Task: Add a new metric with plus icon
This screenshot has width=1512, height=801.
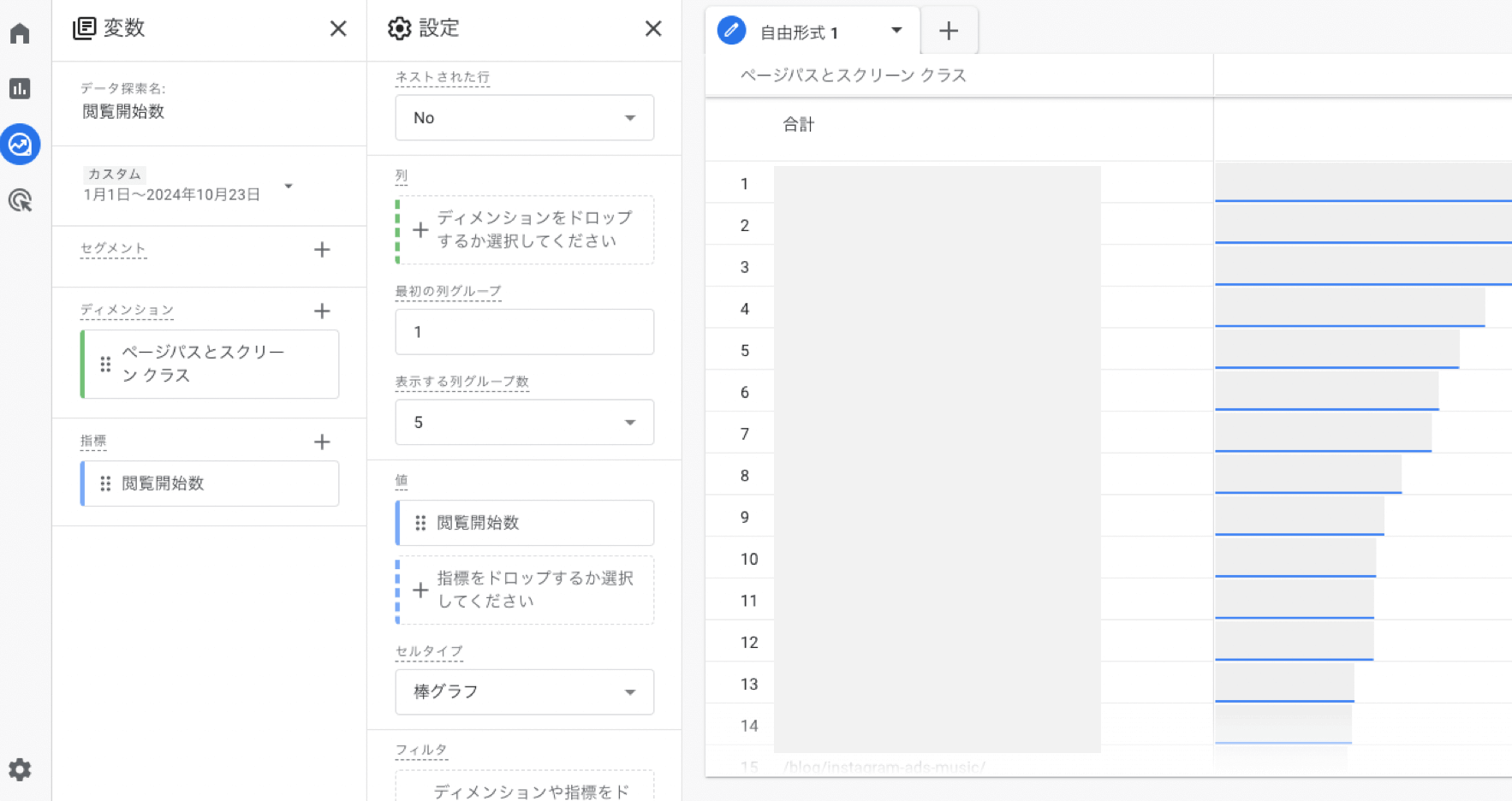Action: pos(322,442)
